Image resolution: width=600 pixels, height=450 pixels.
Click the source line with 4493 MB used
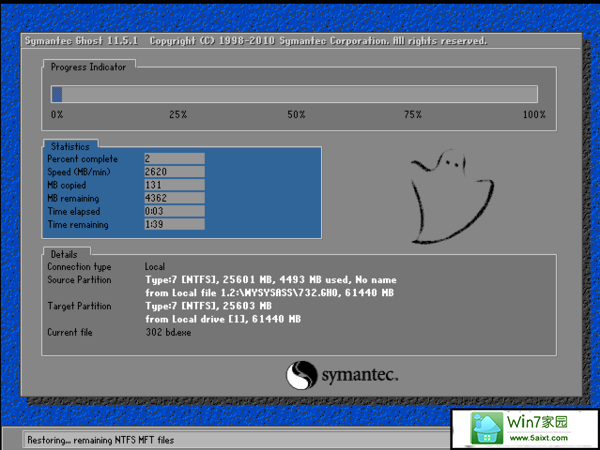(271, 280)
